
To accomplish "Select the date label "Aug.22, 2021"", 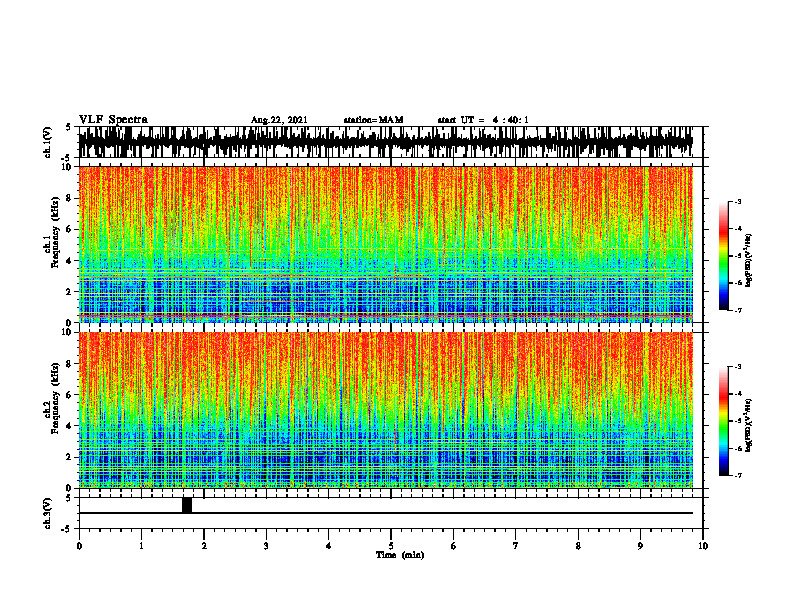I will 279,120.
